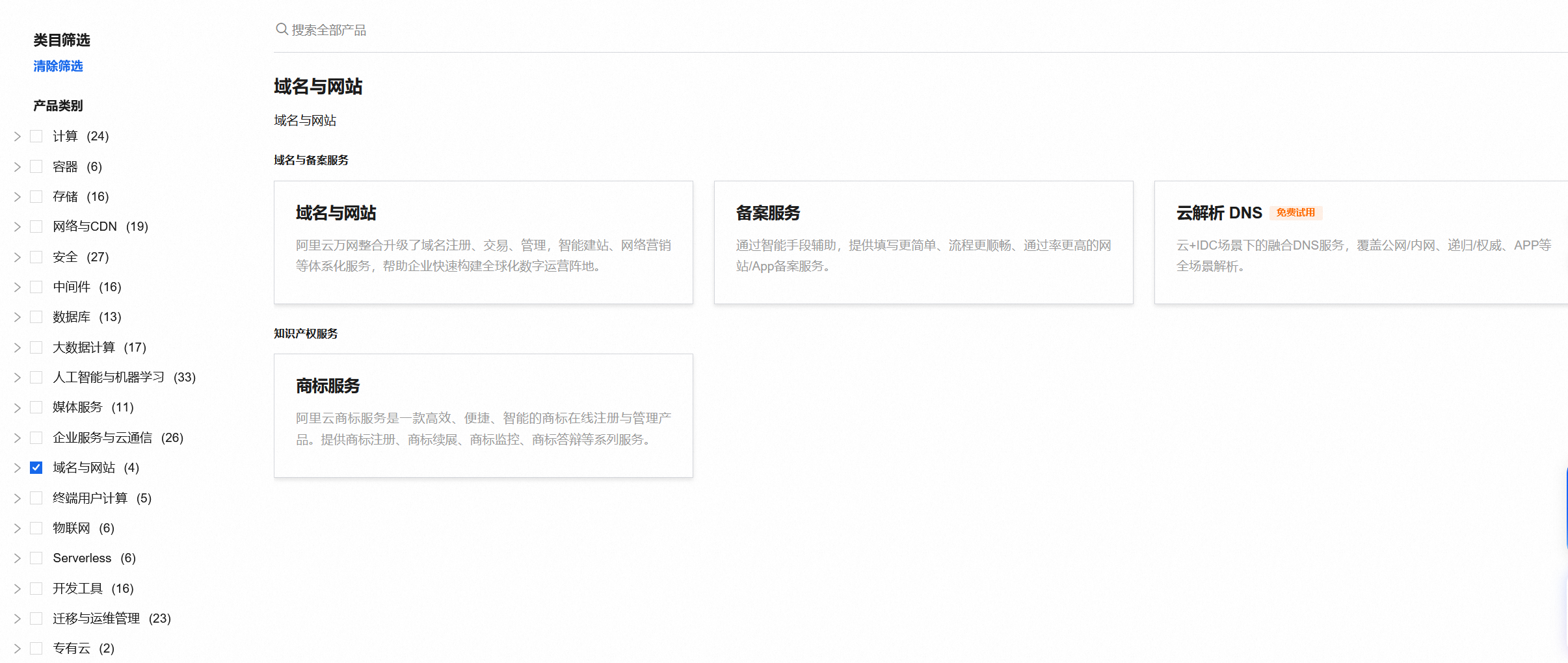Click the 免费试用 badge on 云解析 DNS

(1295, 213)
